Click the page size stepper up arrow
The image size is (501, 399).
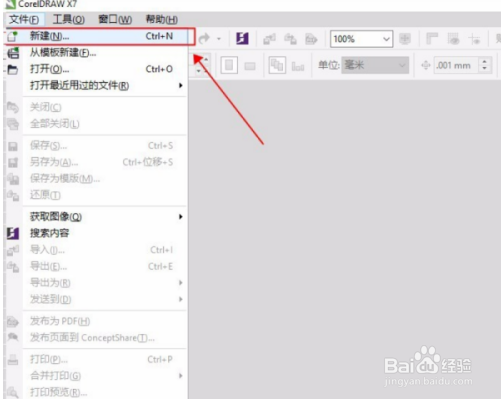point(206,59)
